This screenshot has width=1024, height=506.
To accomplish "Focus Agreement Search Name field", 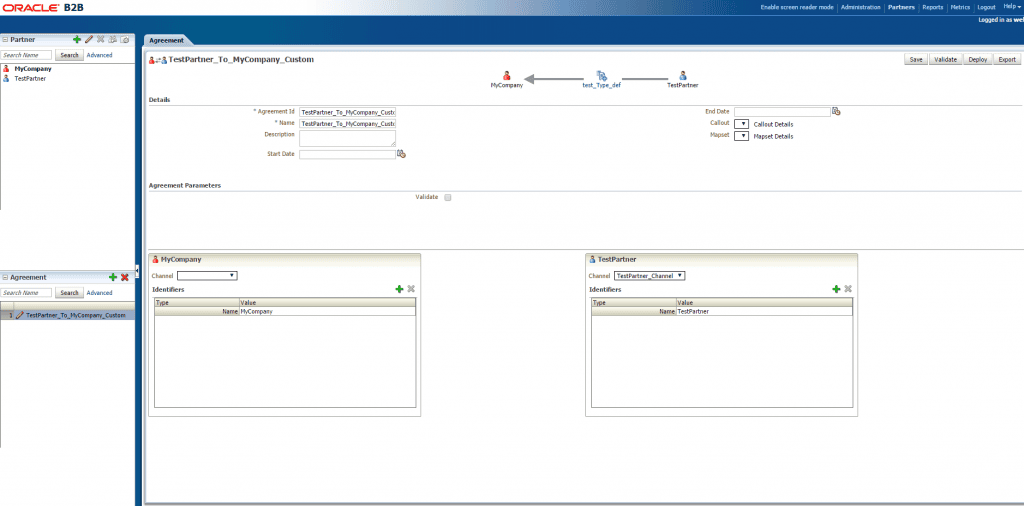I will click(26, 293).
